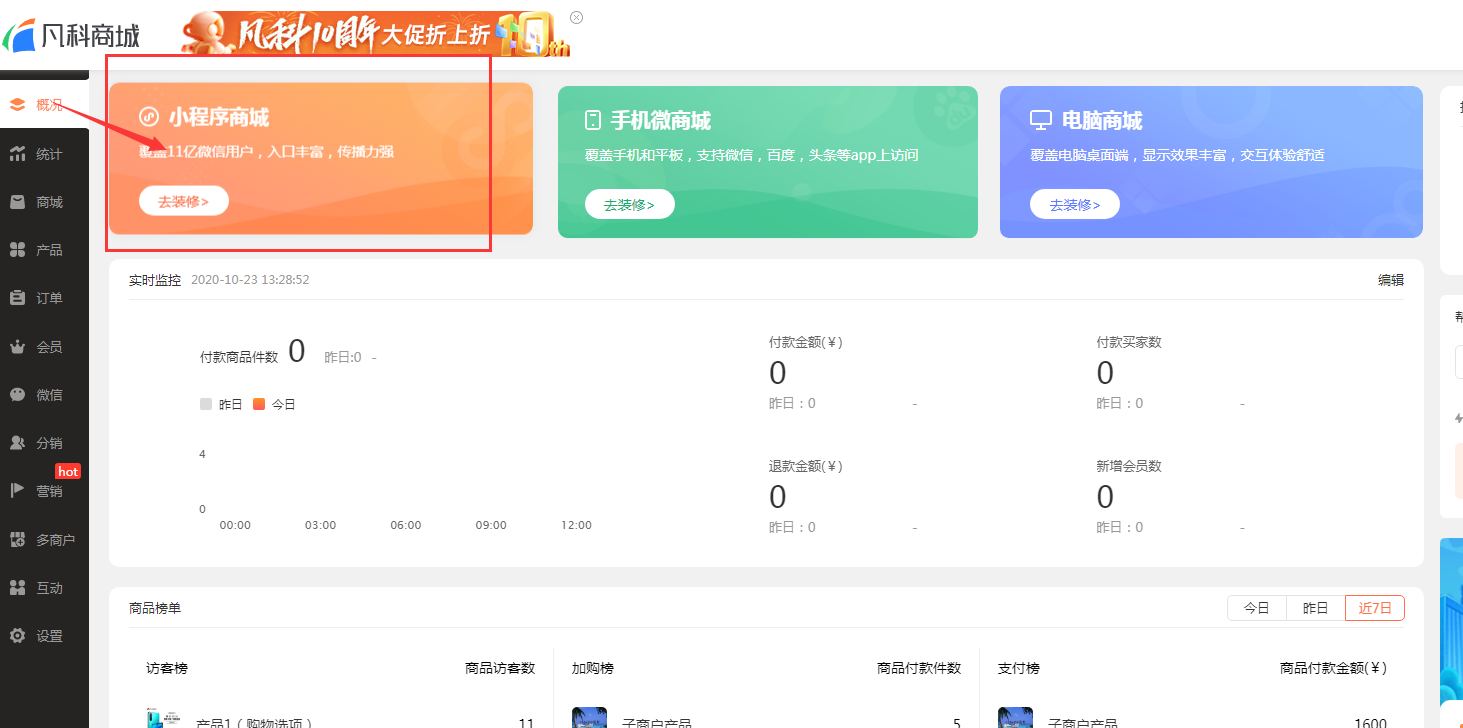Viewport: 1463px width, 728px height.
Task: Click the 访客榜 heading
Action: [x=166, y=668]
